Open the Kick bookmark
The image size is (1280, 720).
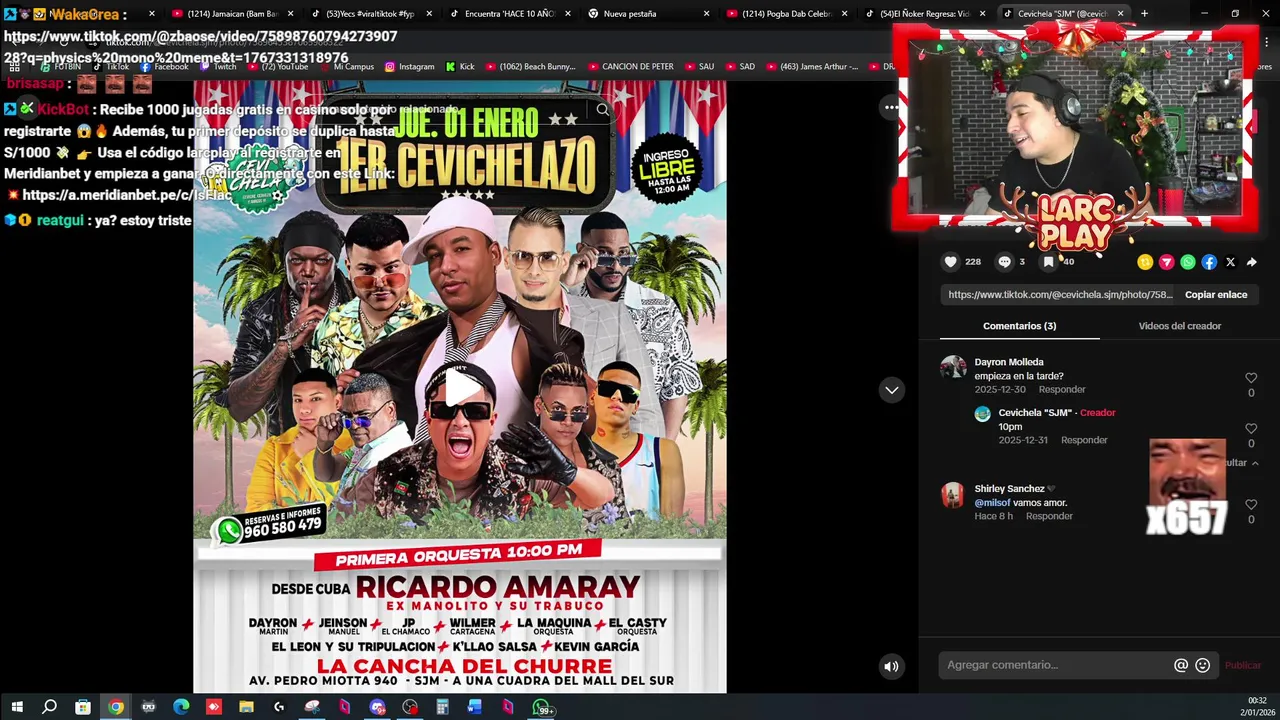click(460, 67)
